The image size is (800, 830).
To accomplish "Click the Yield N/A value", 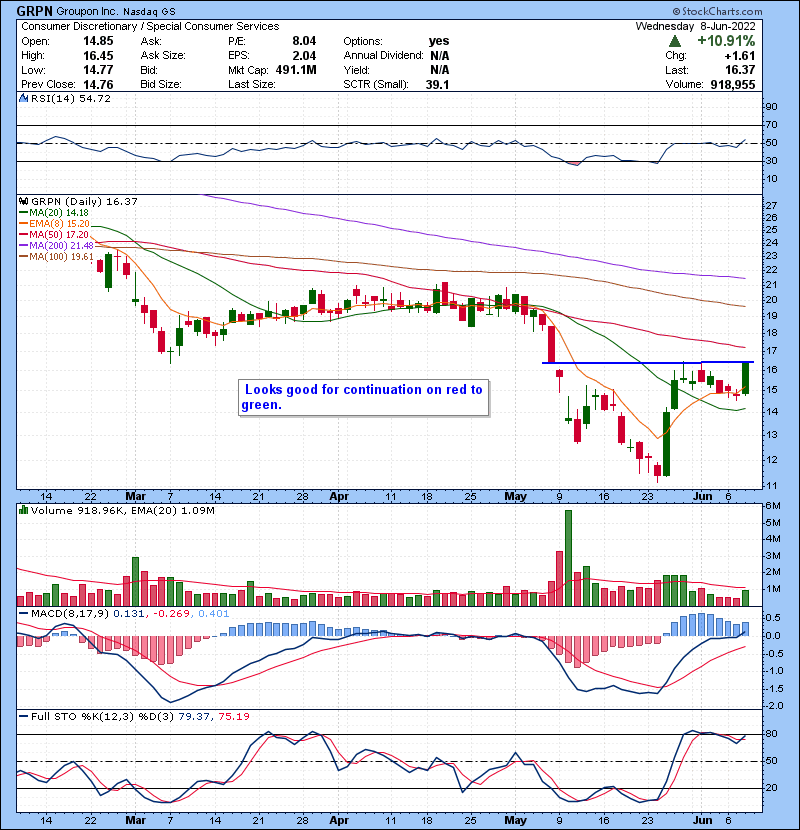I will coord(439,70).
